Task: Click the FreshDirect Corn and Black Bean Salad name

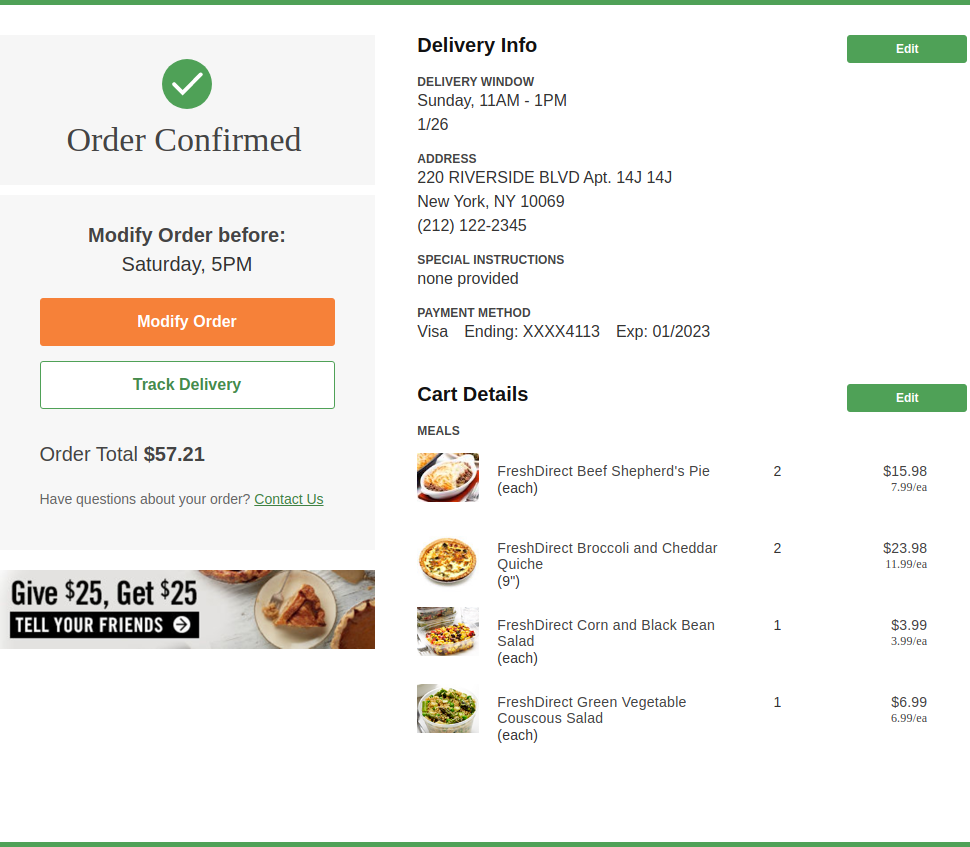Action: [x=606, y=633]
